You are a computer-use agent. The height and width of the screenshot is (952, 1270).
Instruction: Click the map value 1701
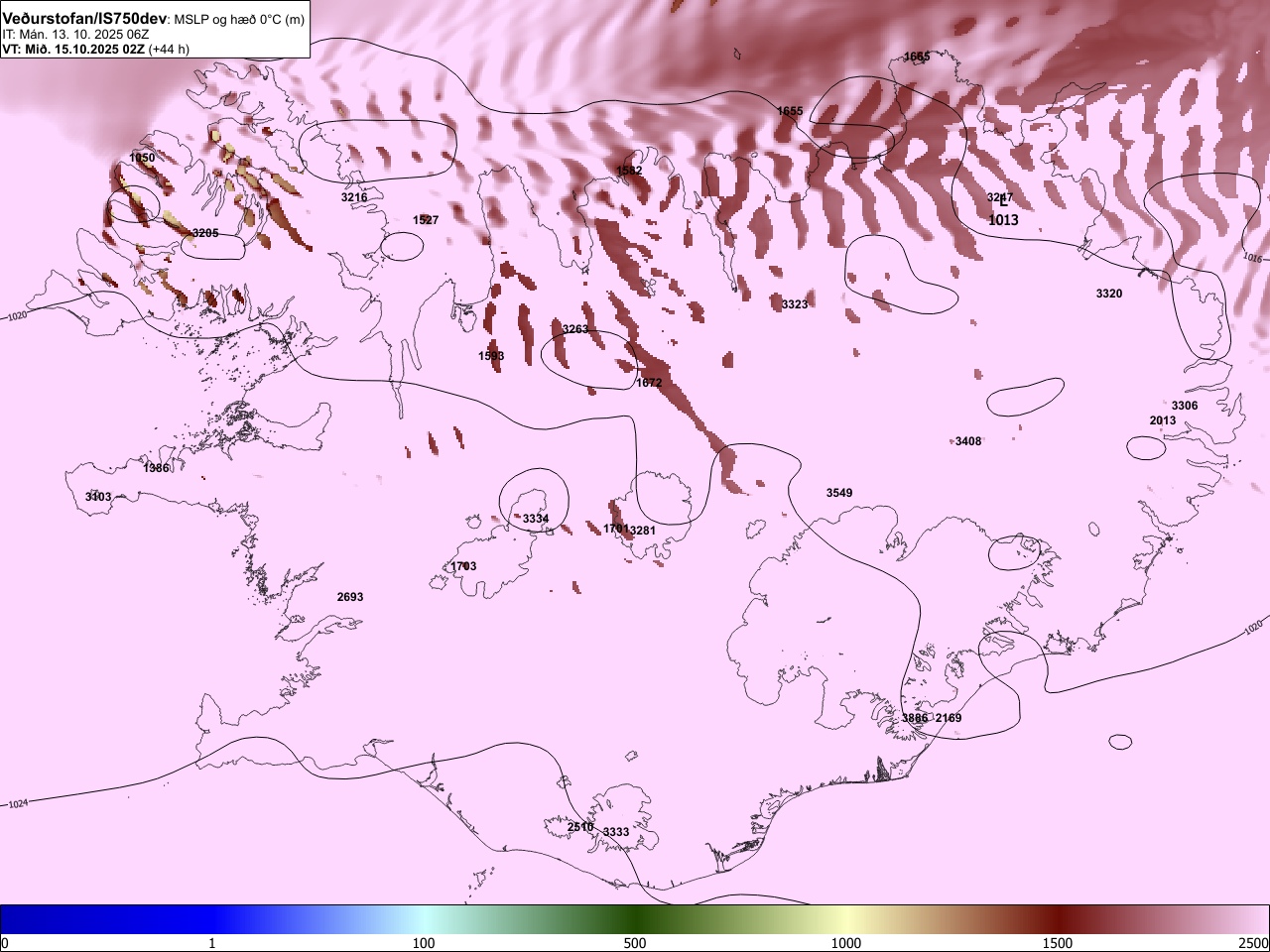pyautogui.click(x=616, y=529)
